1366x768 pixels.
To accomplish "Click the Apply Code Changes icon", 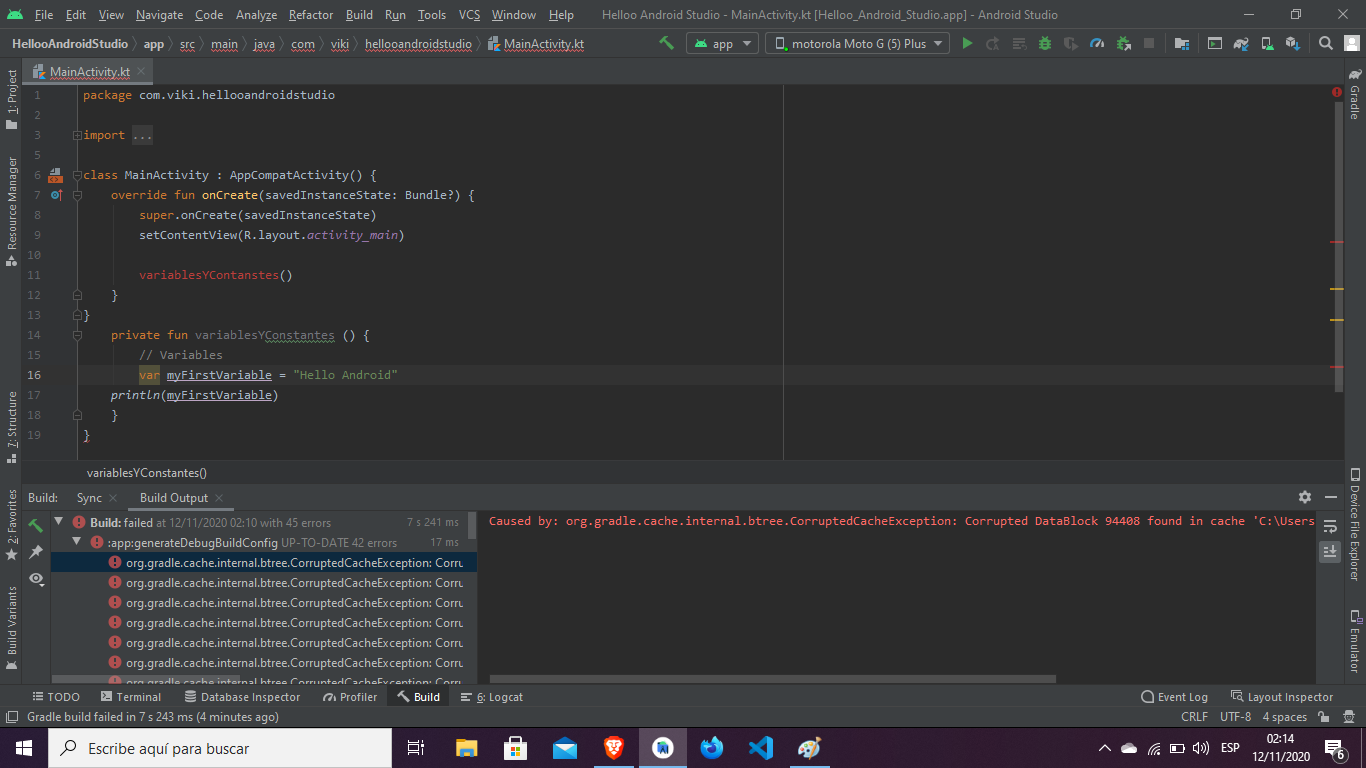I will 1019,43.
